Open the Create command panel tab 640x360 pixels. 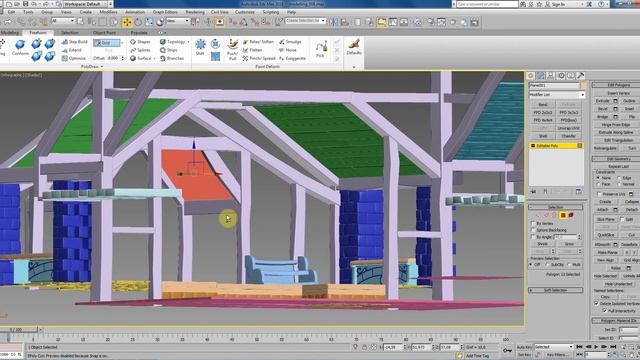pyautogui.click(x=531, y=76)
